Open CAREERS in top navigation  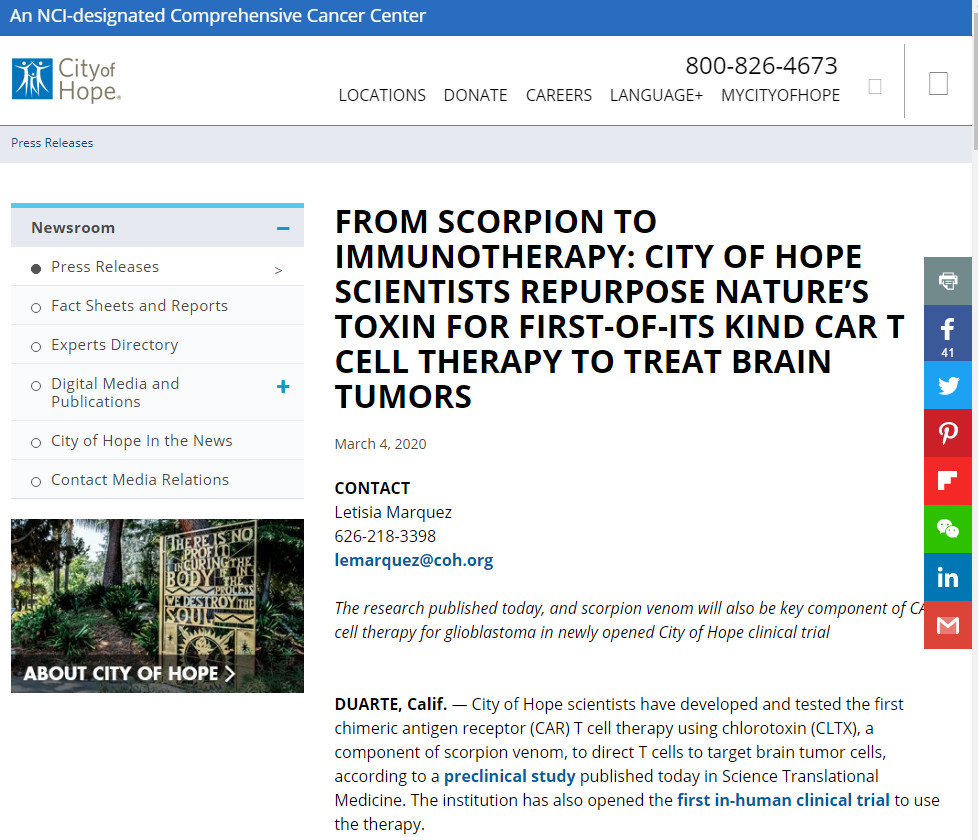[x=558, y=95]
